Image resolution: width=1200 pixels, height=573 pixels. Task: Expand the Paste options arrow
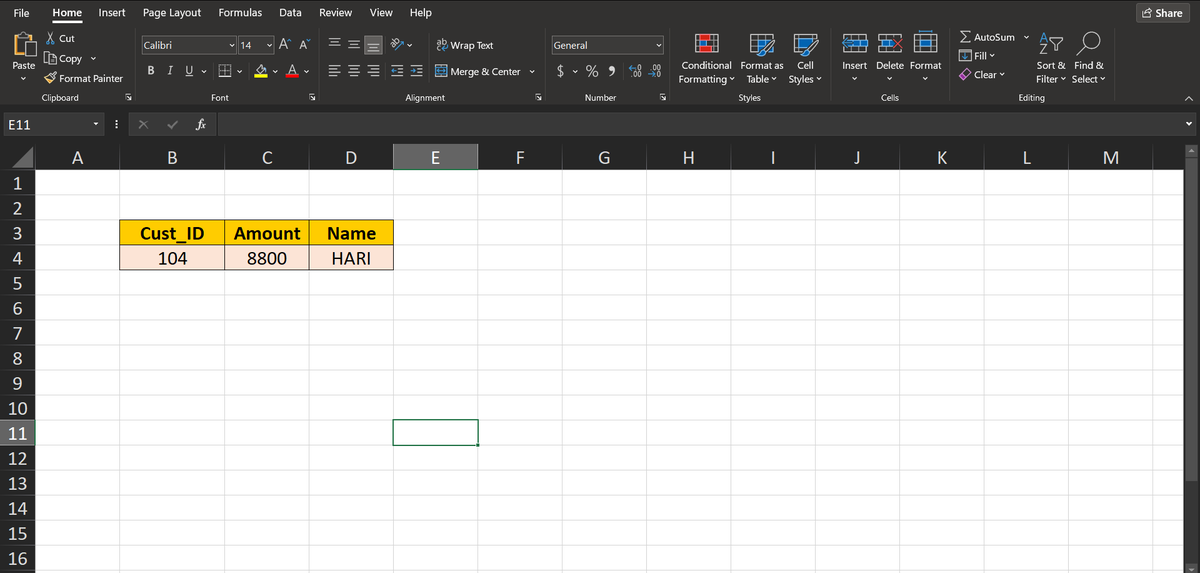21,80
